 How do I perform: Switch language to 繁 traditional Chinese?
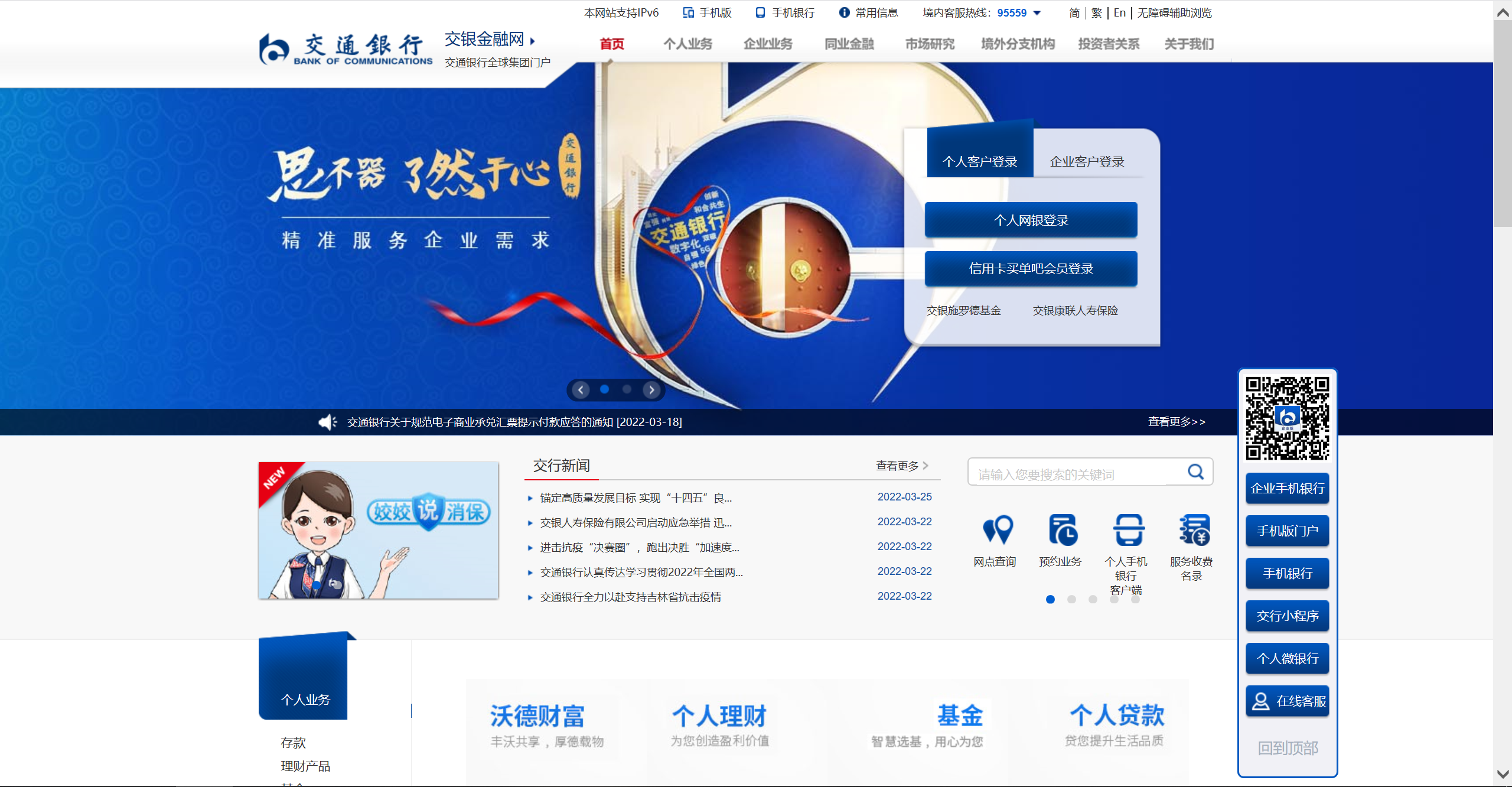click(x=1097, y=12)
